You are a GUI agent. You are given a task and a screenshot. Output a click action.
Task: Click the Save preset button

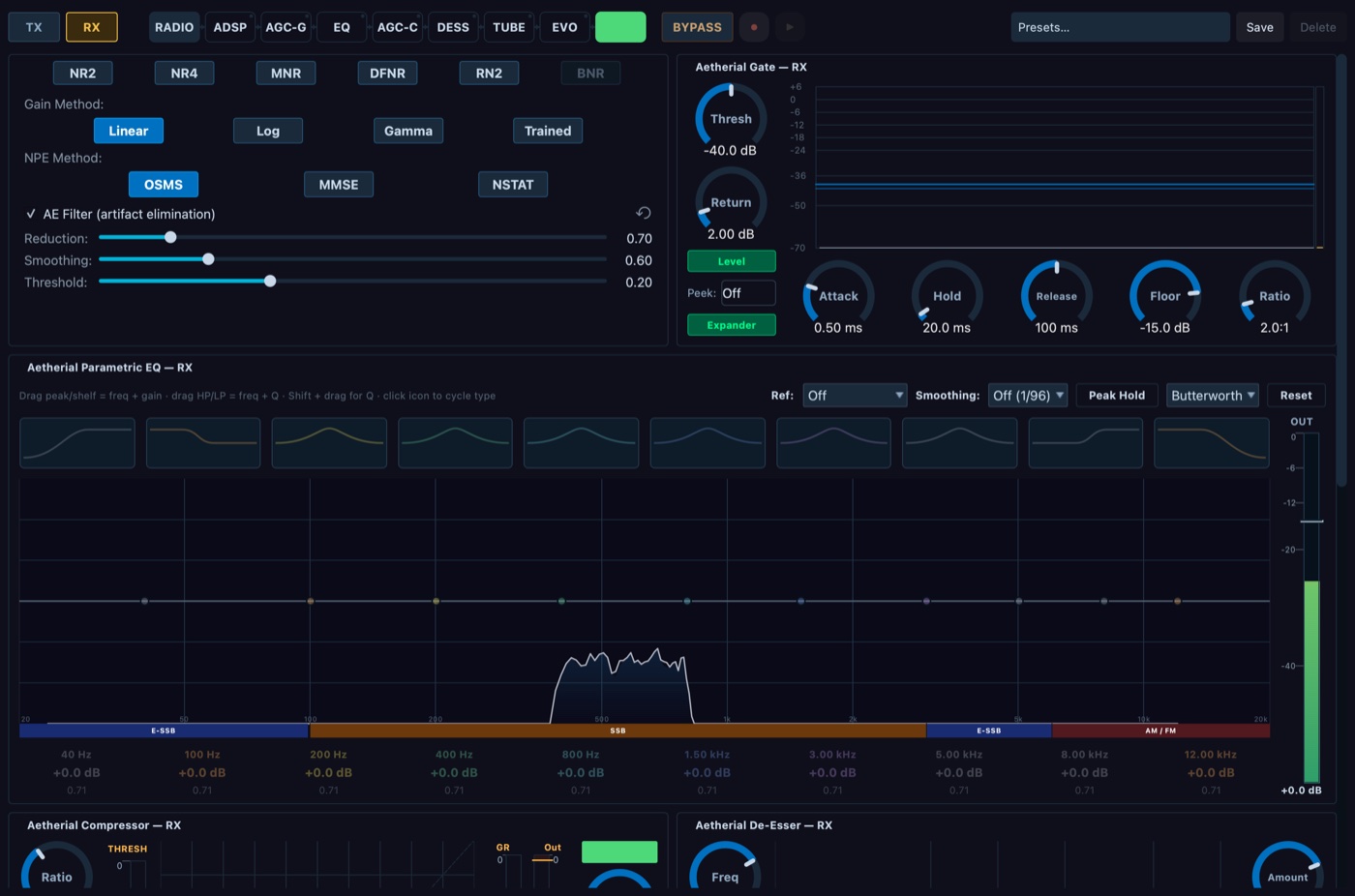pyautogui.click(x=1260, y=27)
